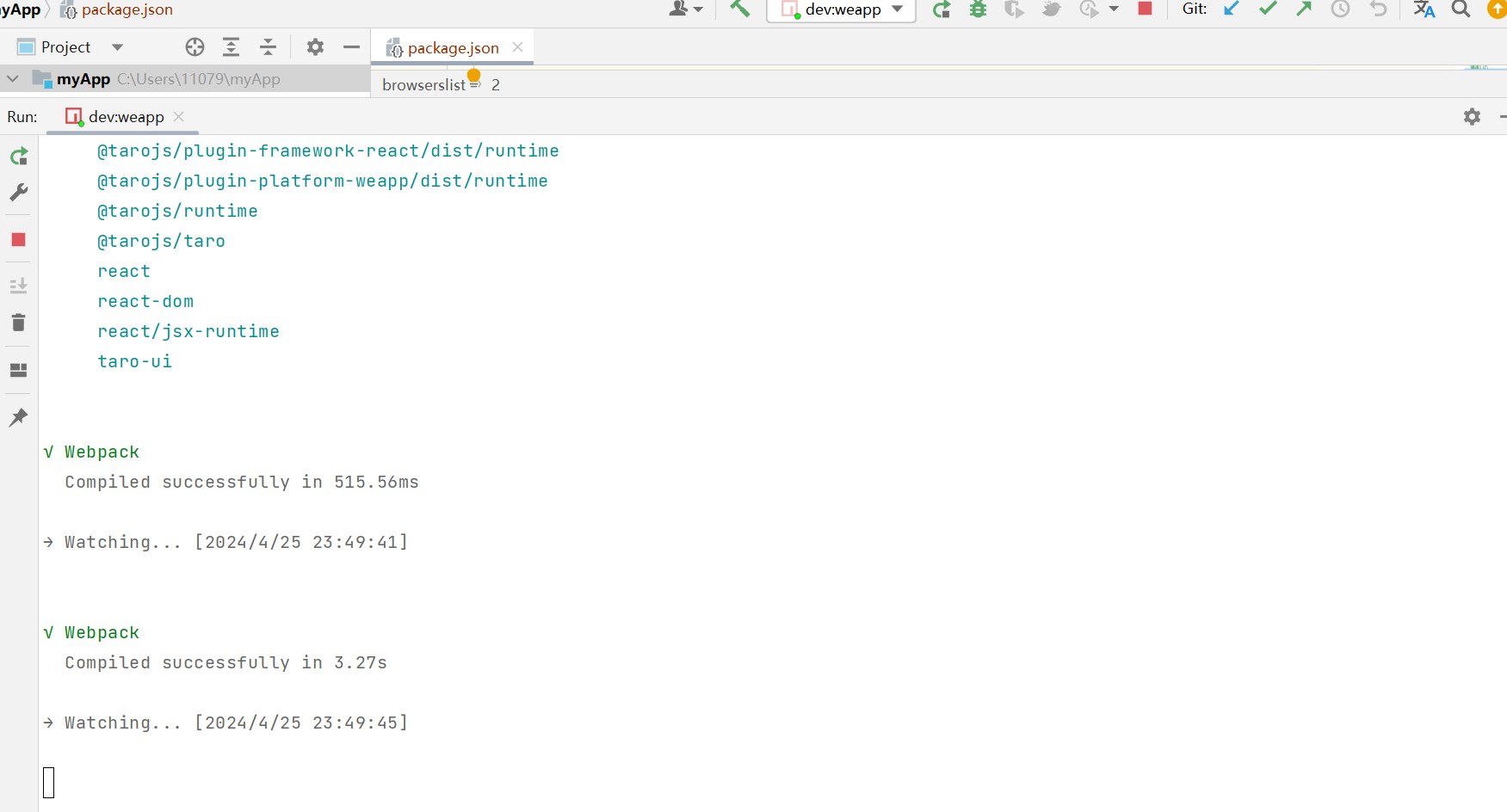Click the Build project hammer icon
The width and height of the screenshot is (1507, 812).
click(x=739, y=9)
